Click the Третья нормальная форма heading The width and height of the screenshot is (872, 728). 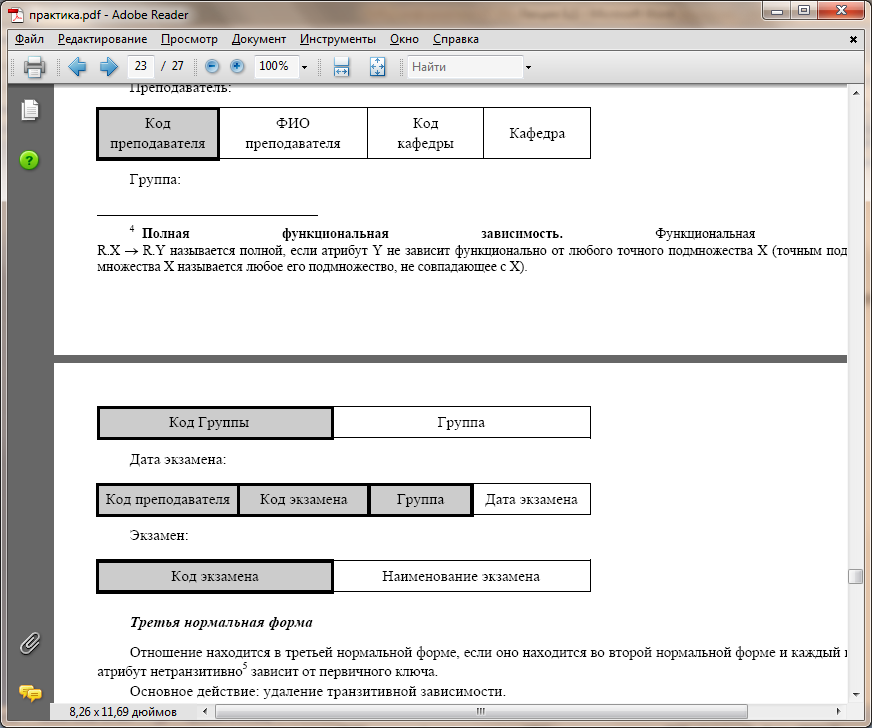(x=221, y=622)
